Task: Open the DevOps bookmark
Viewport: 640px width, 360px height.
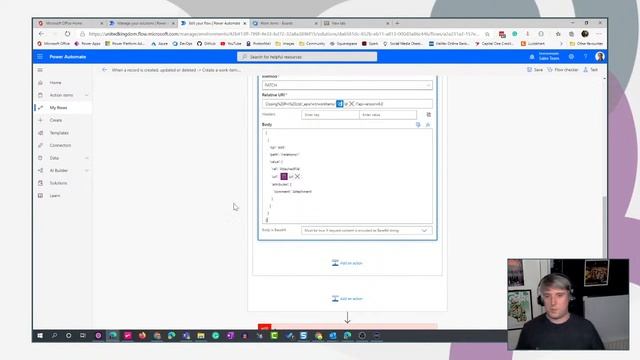Action: [x=182, y=44]
